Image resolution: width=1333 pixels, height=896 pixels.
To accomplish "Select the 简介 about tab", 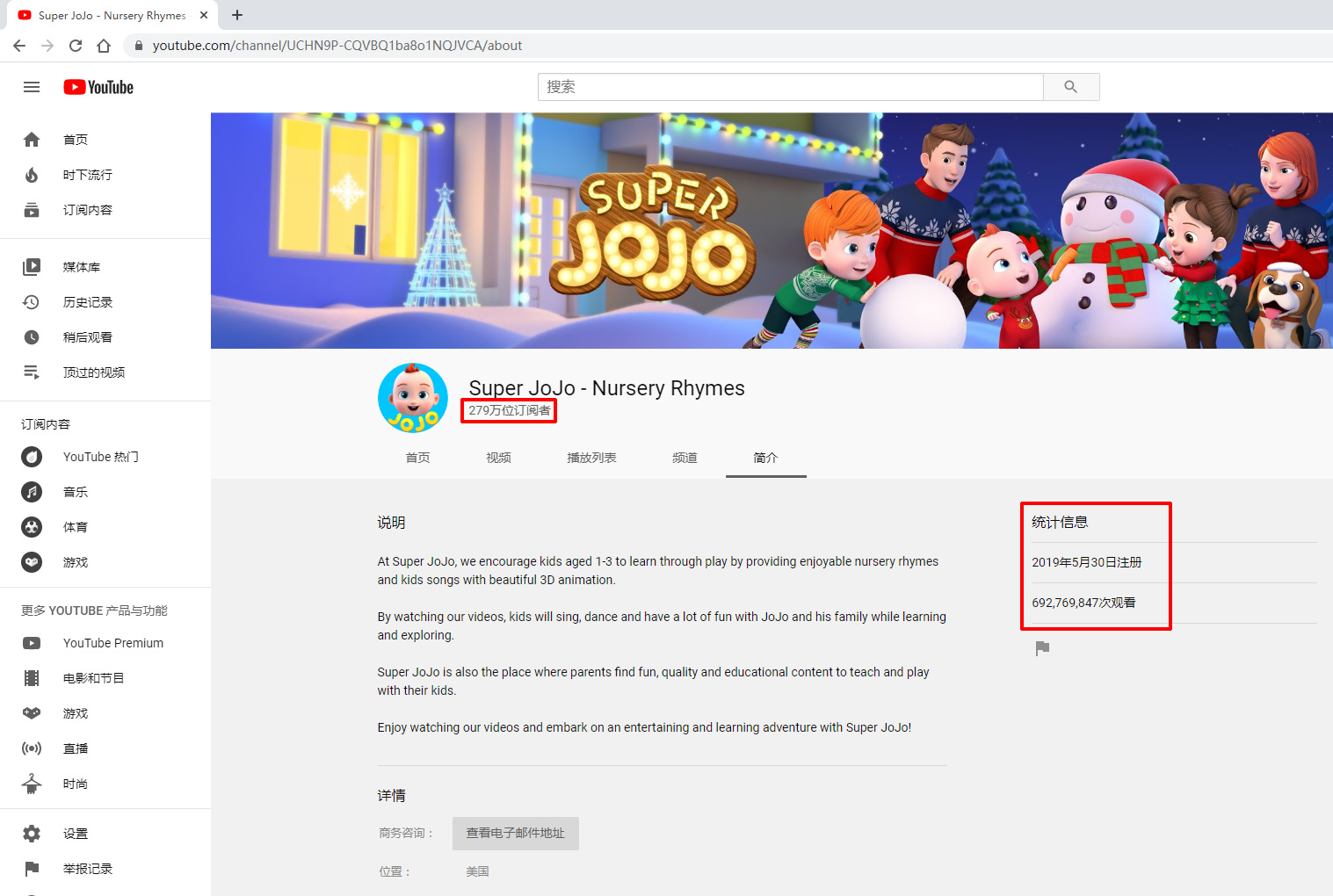I will [x=765, y=458].
